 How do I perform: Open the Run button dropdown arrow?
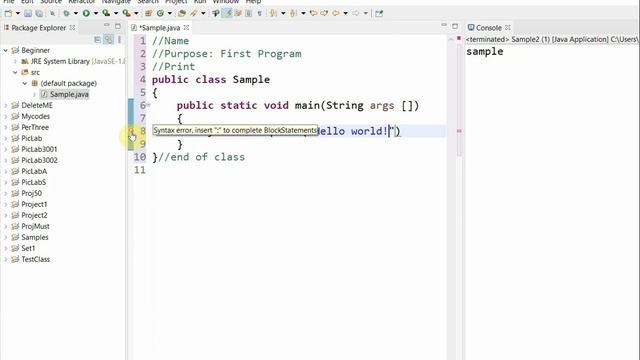96,13
